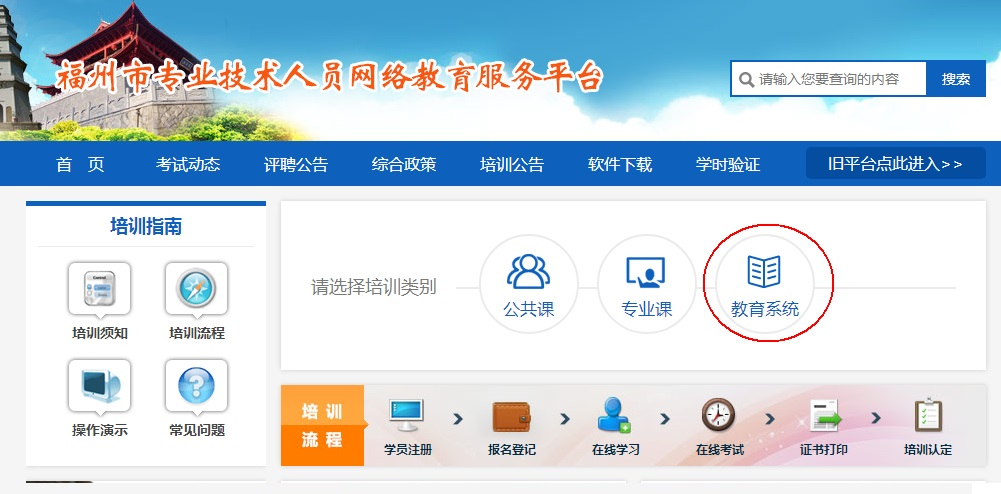Open 培训公告 navigation item
This screenshot has height=494, width=1001.
tap(512, 165)
